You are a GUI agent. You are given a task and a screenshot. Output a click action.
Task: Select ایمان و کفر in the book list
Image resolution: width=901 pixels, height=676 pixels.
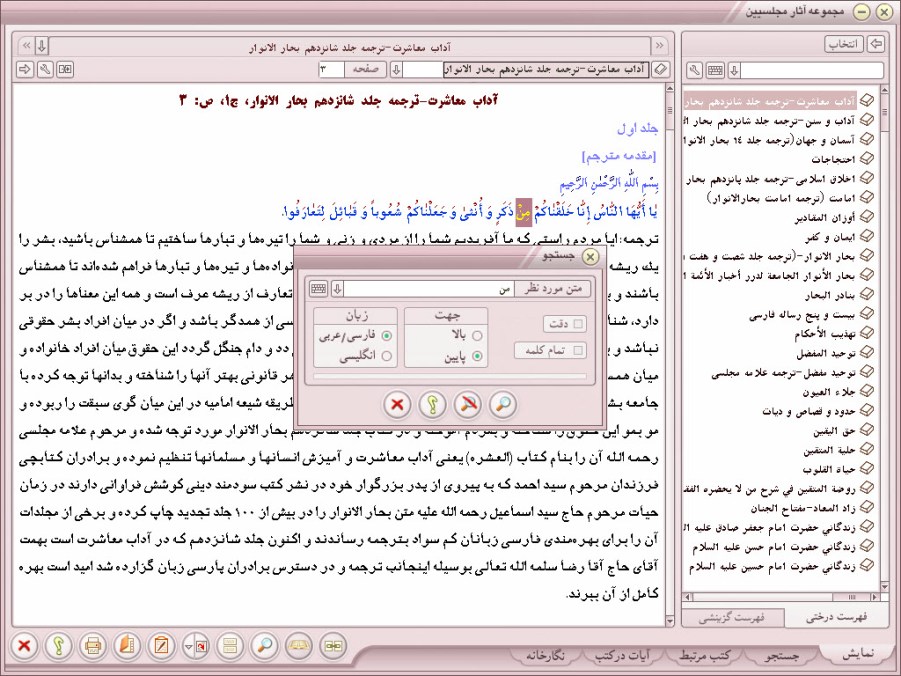click(x=830, y=236)
